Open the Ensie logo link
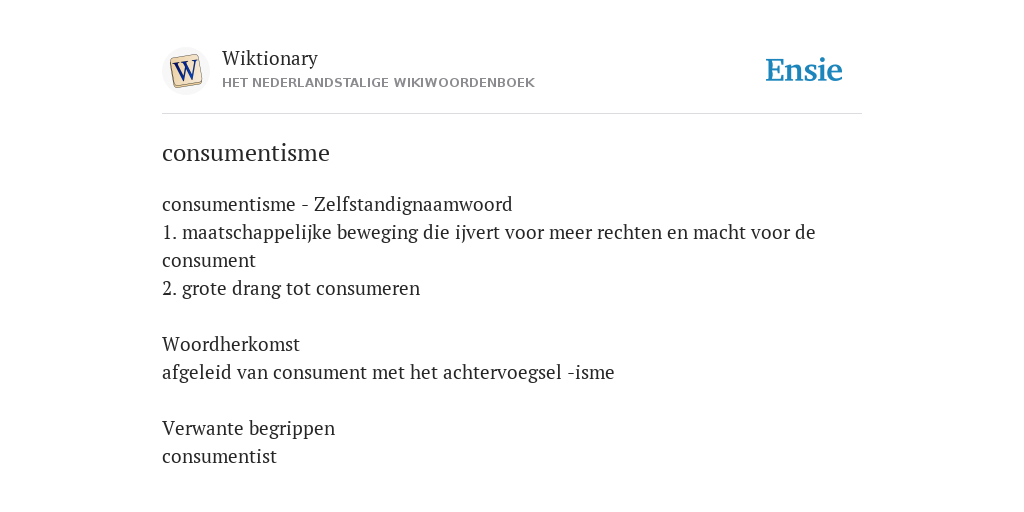The width and height of the screenshot is (1024, 512). 803,70
